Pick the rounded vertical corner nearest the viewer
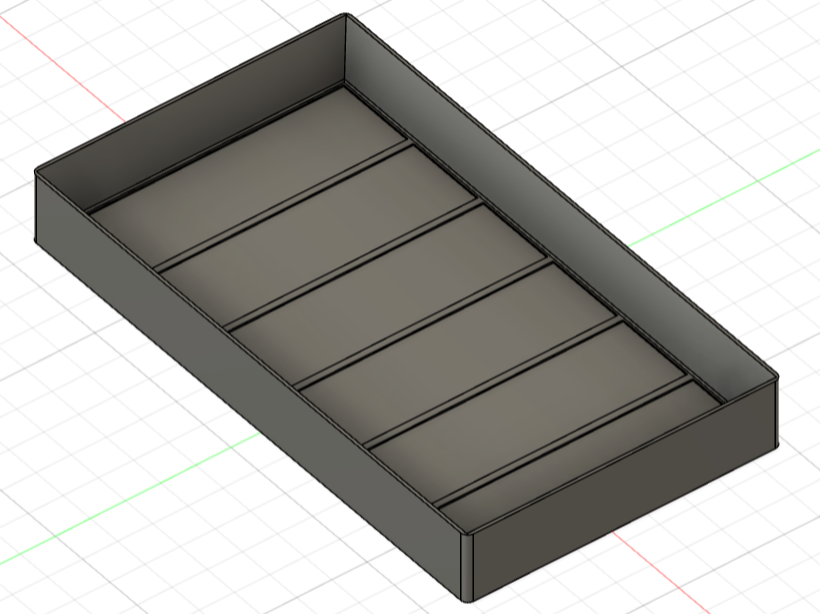820x615 pixels. [468, 567]
